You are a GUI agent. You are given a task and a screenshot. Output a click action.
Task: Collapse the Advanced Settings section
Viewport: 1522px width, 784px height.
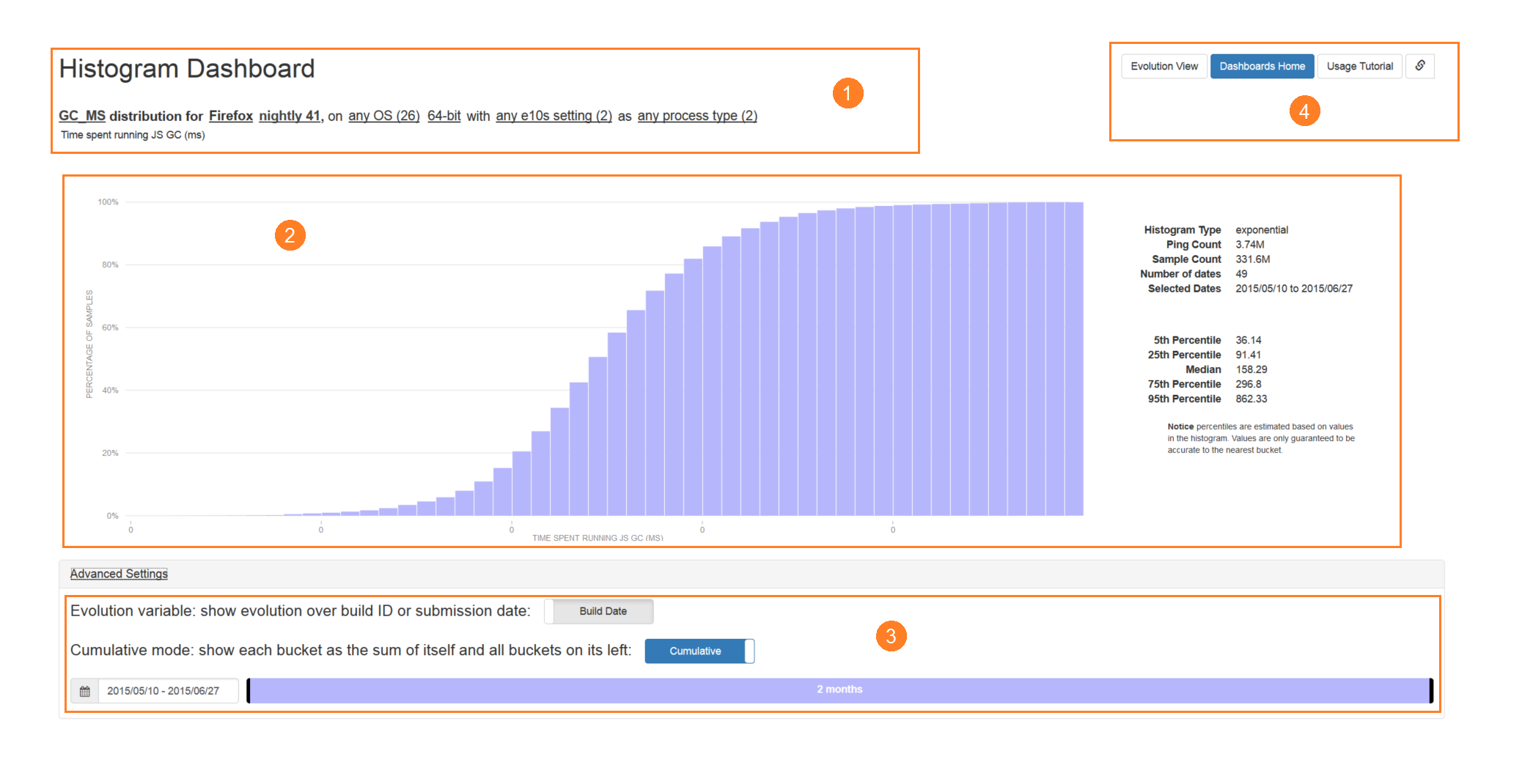coord(119,574)
